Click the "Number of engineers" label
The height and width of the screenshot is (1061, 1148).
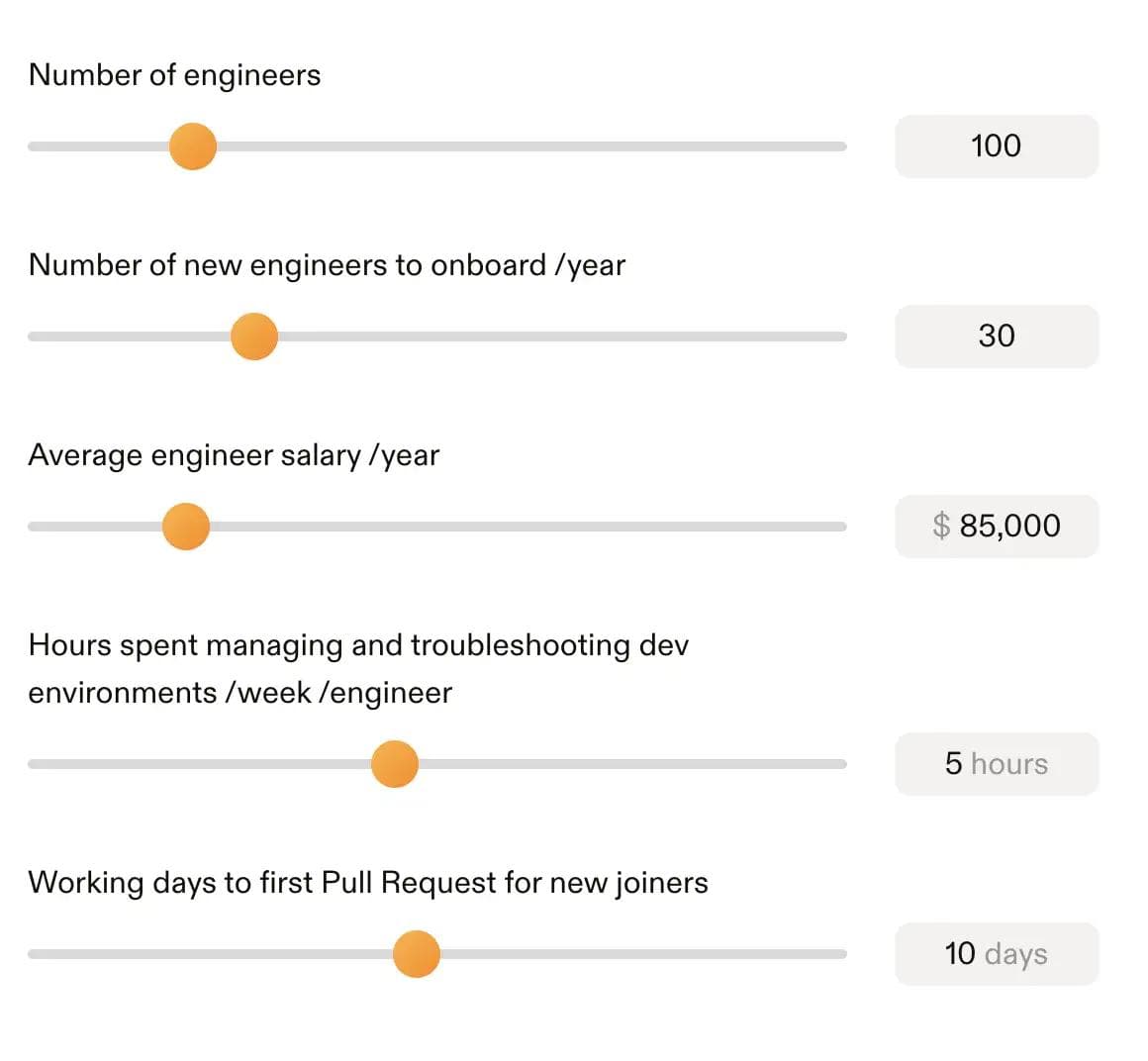(x=174, y=75)
